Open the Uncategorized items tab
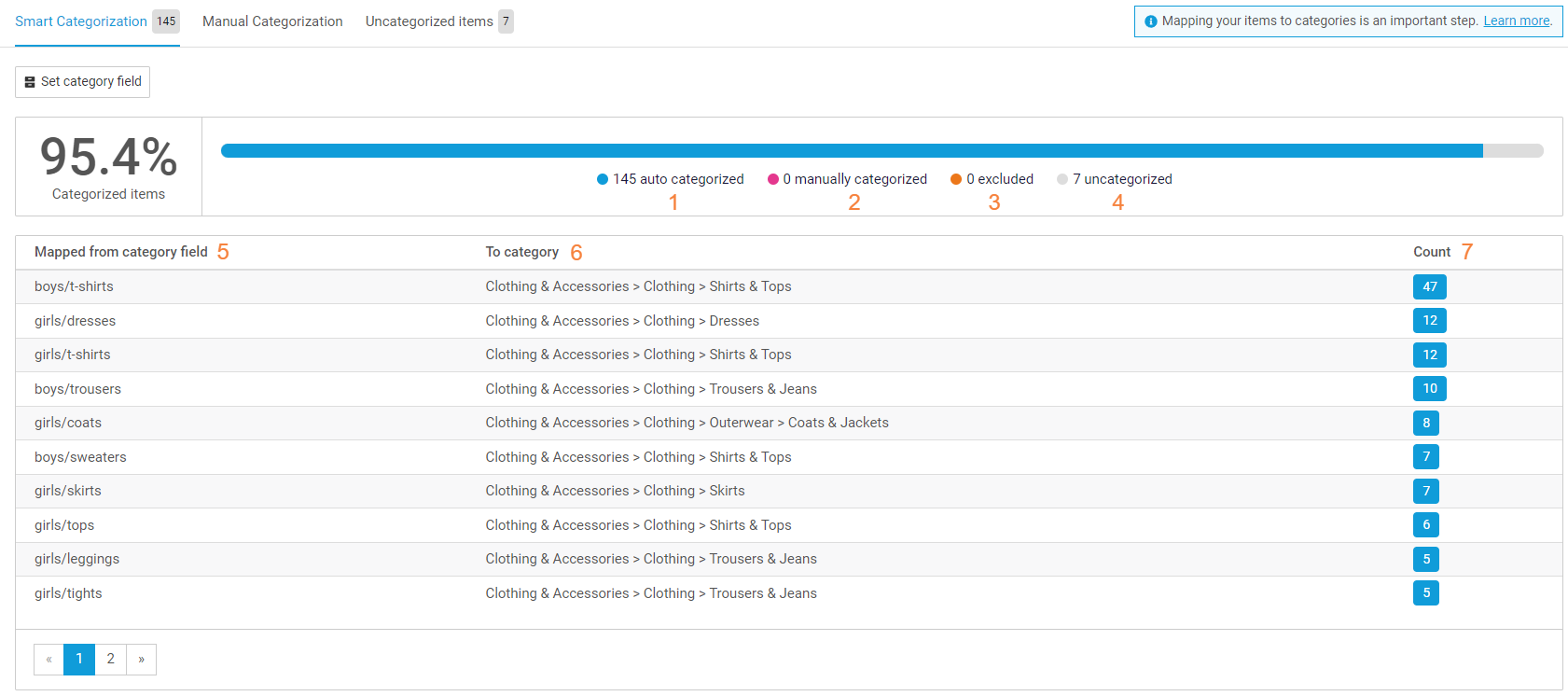1568x696 pixels. (439, 21)
